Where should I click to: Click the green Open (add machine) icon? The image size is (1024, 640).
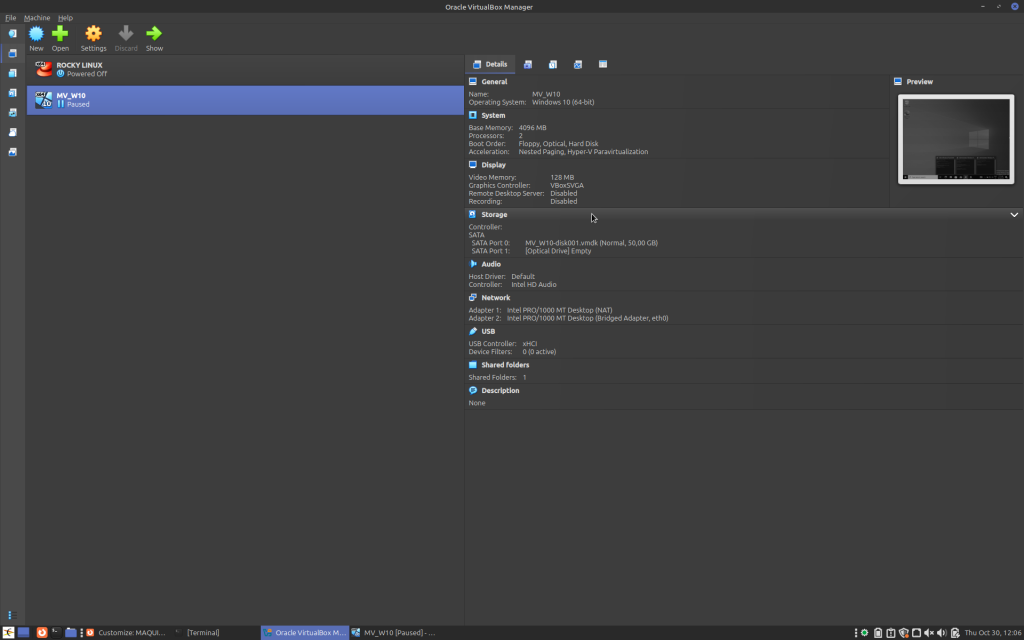(60, 34)
